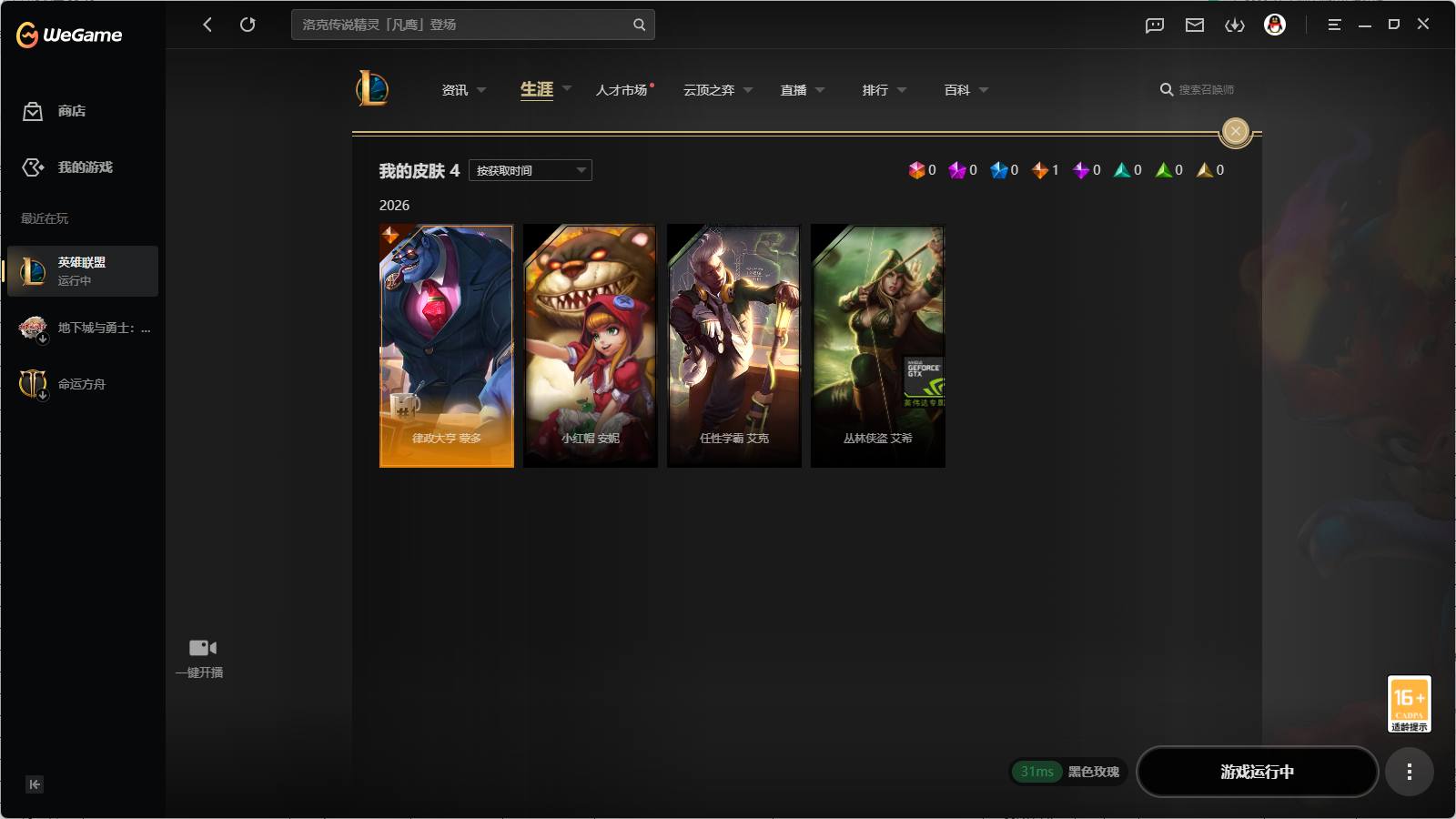1456x819 pixels.
Task: Select 地下城与勇士 in recent games
Action: pyautogui.click(x=83, y=329)
